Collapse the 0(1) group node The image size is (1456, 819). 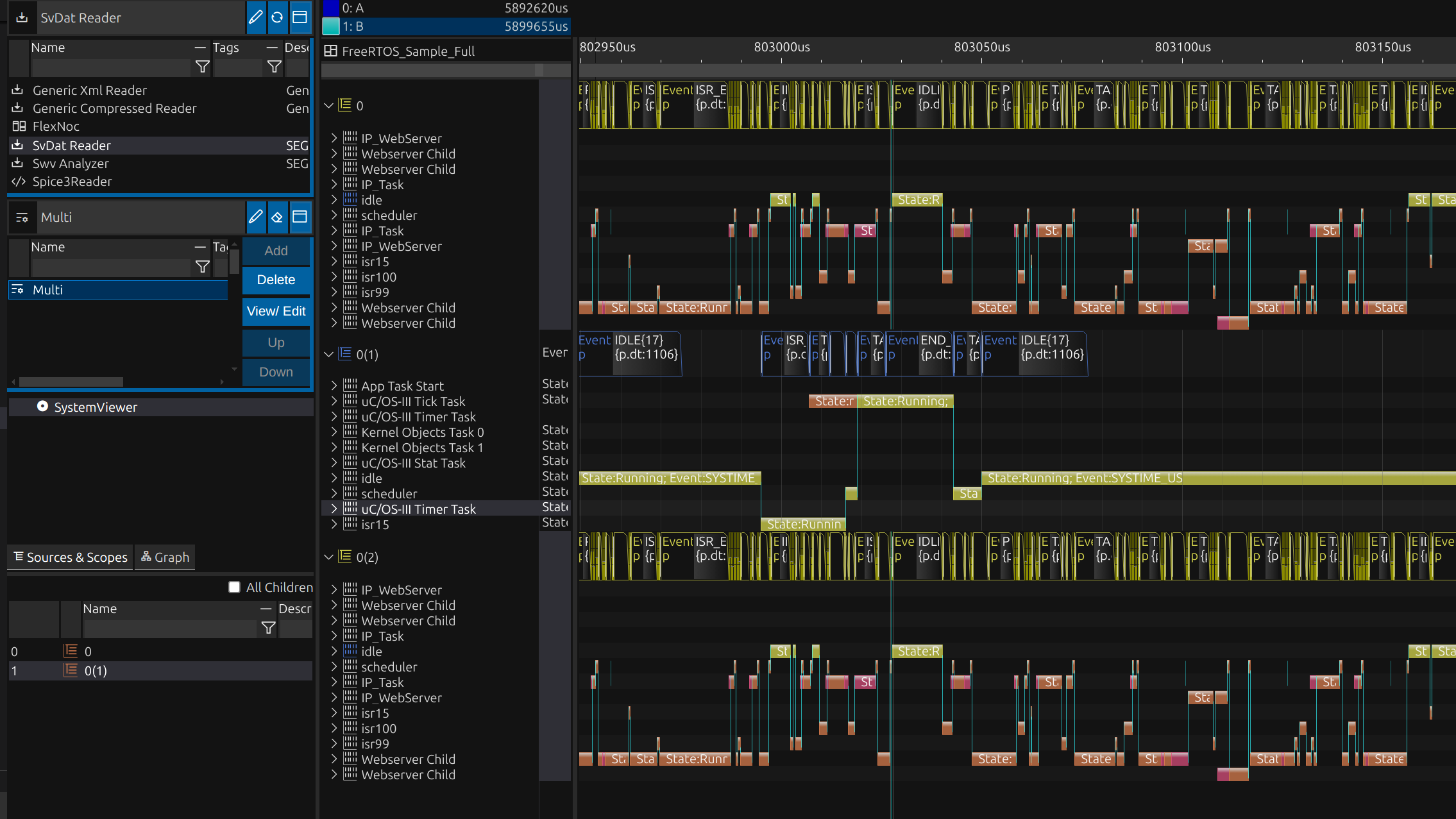tap(329, 354)
